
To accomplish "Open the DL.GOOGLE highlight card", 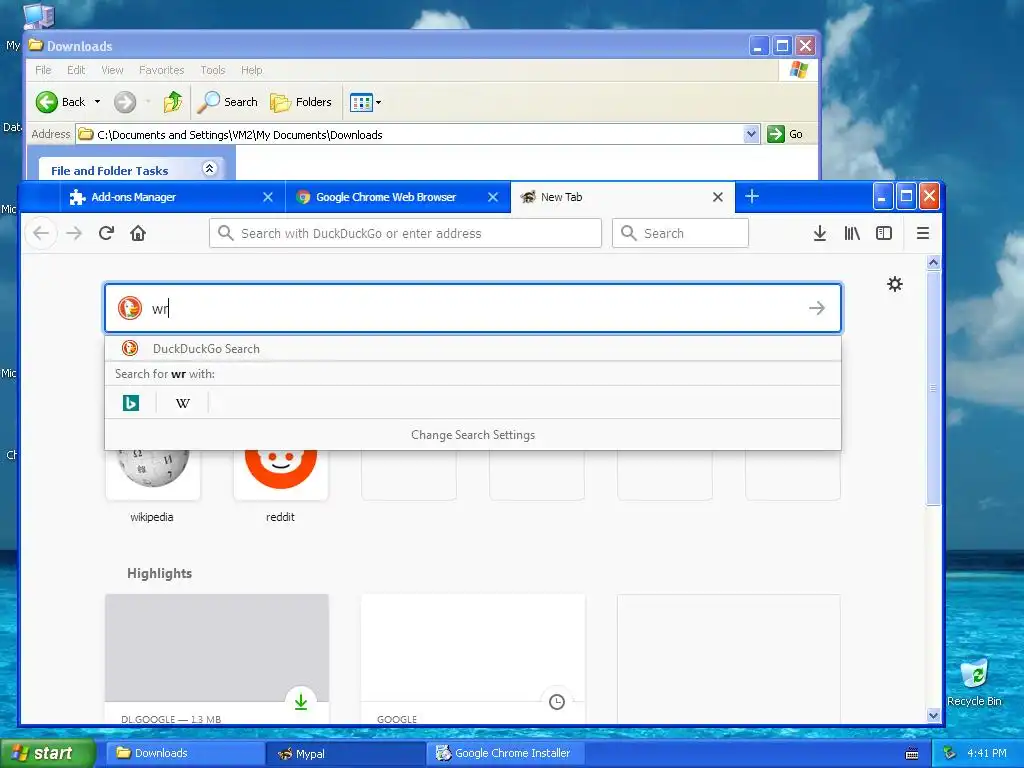I will coord(217,659).
